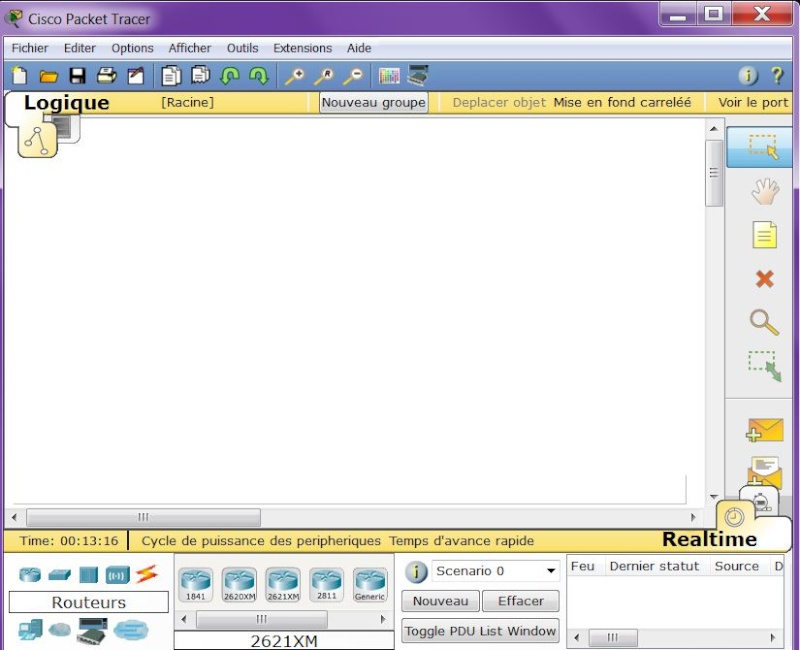This screenshot has width=800, height=650.
Task: Save with the floppy disk icon
Action: coord(78,76)
